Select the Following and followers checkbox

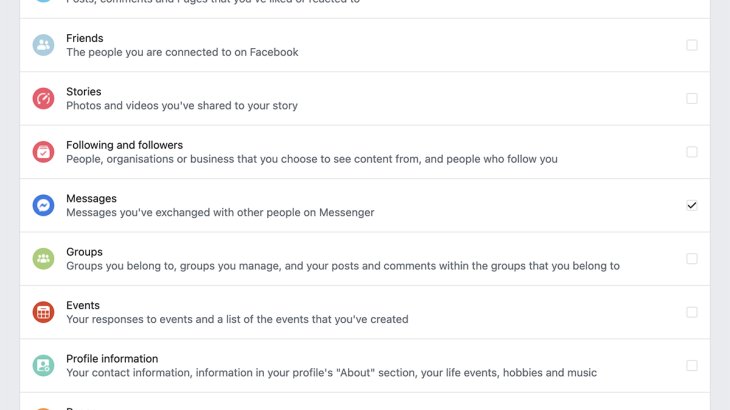click(692, 152)
